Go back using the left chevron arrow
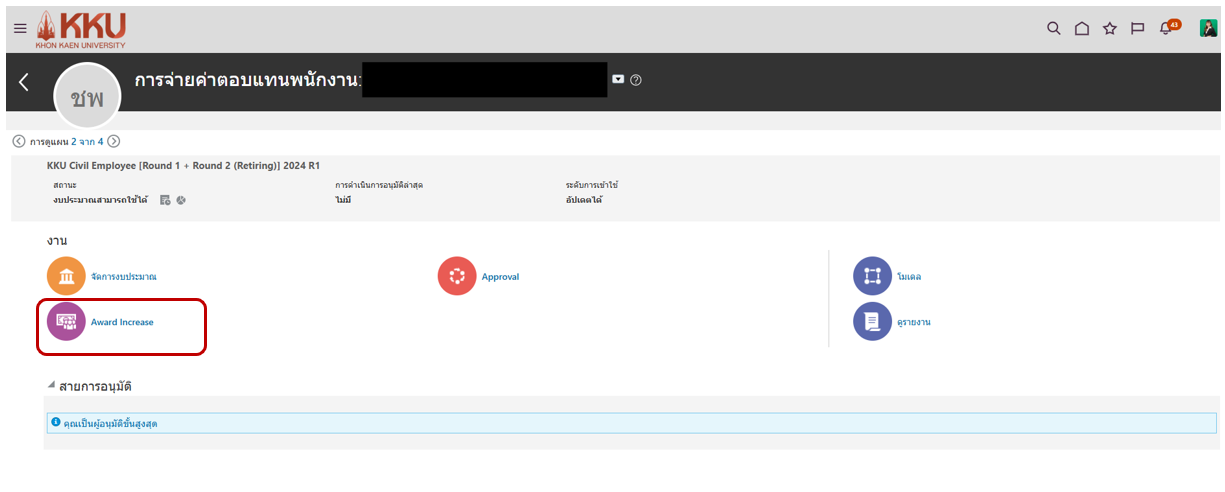 (x=24, y=82)
